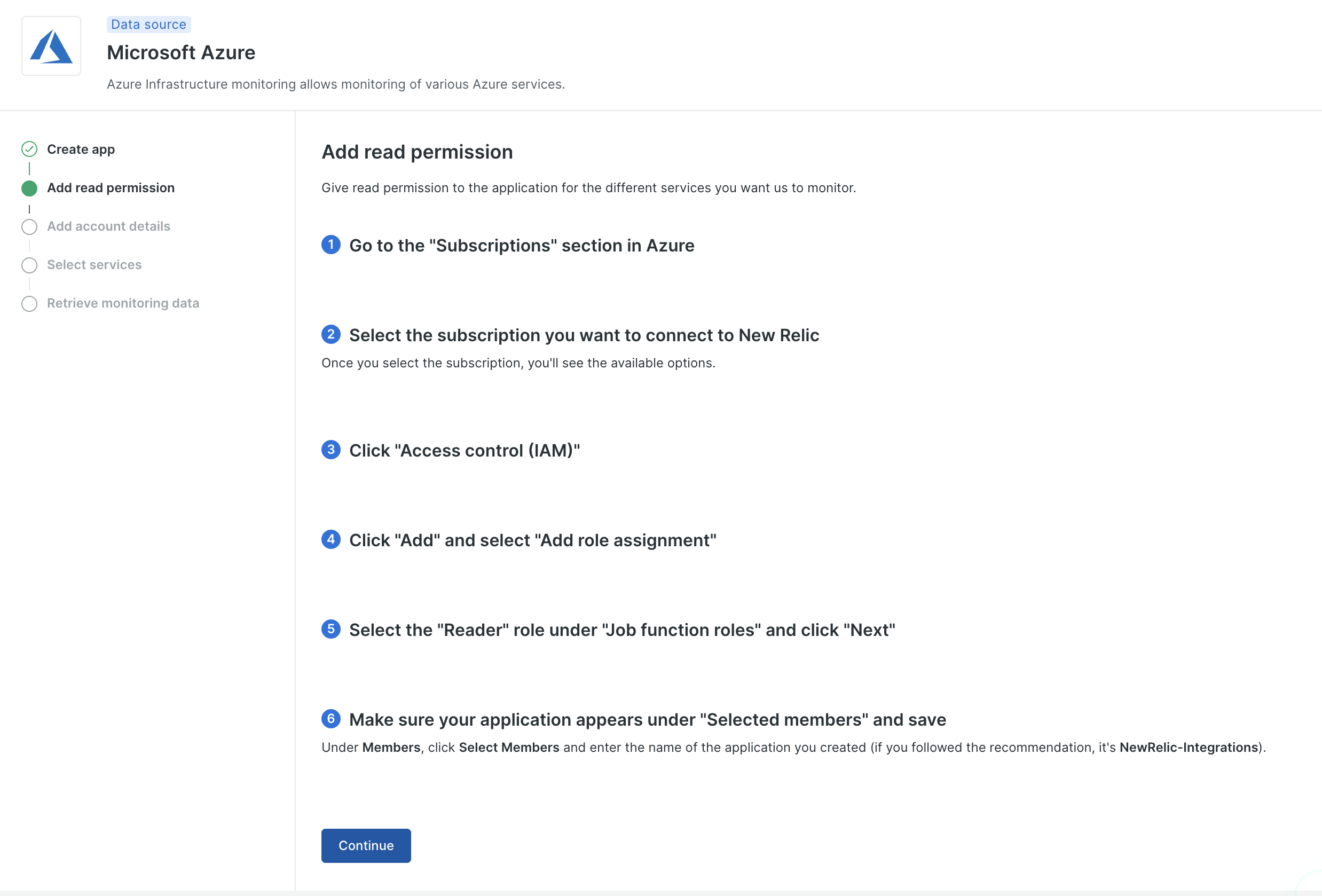Click step 3 blue number badge

click(330, 450)
